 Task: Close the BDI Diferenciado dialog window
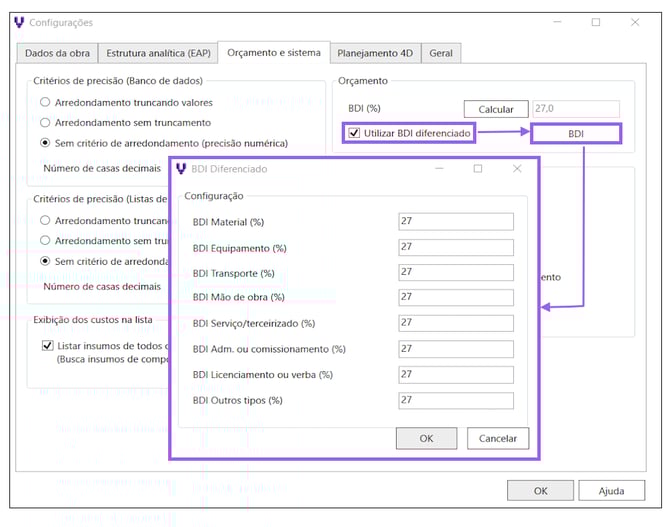pos(517,169)
